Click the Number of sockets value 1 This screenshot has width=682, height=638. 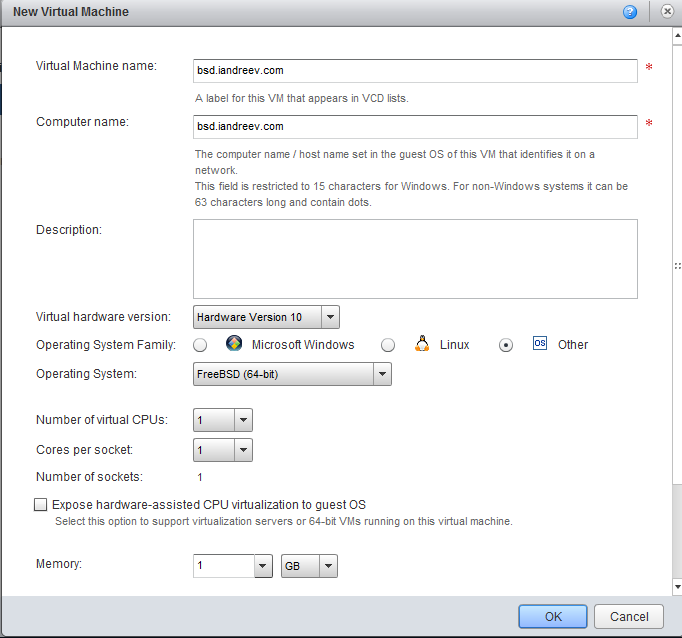(x=200, y=477)
